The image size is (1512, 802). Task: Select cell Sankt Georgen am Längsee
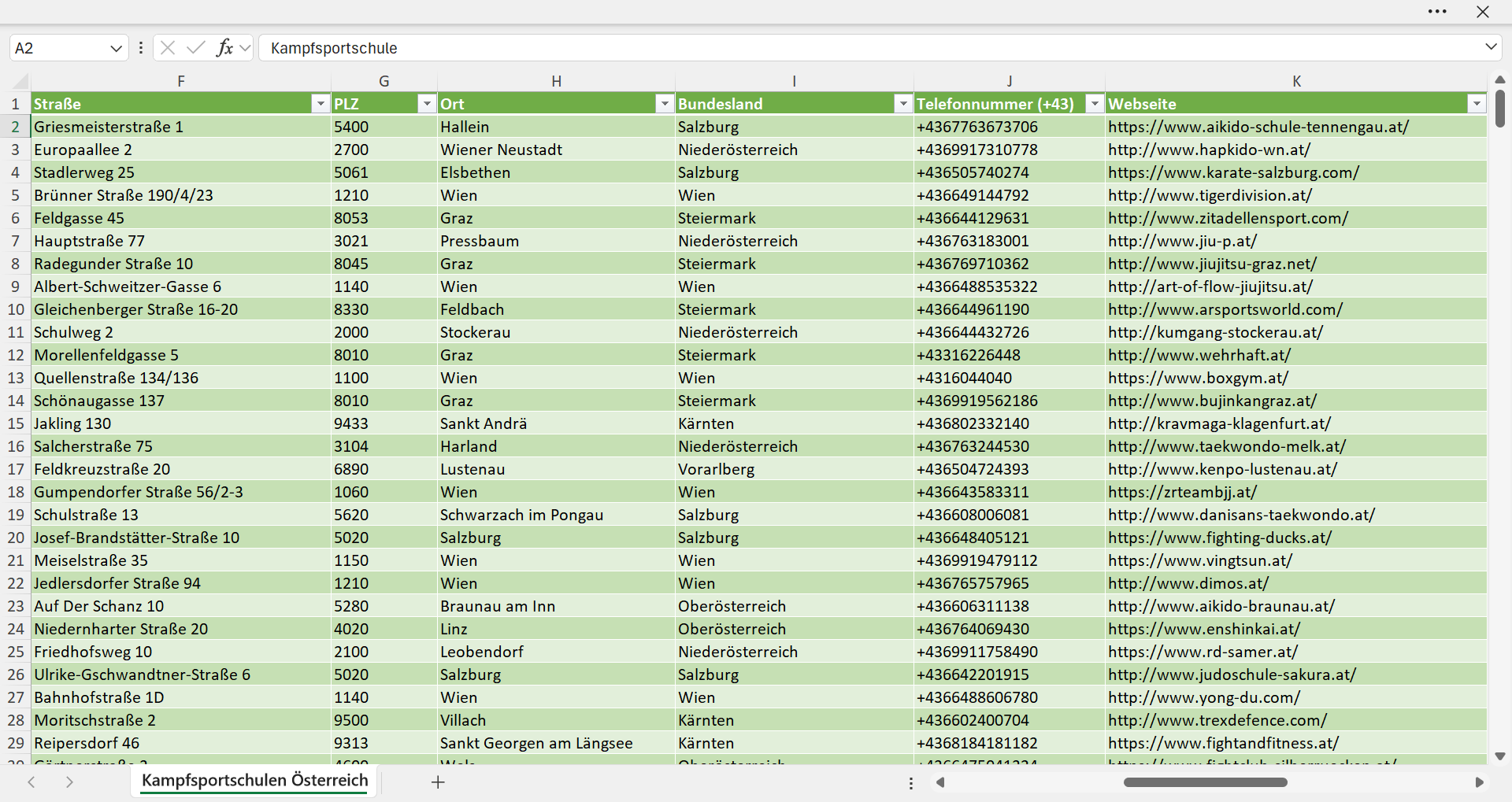click(x=556, y=743)
